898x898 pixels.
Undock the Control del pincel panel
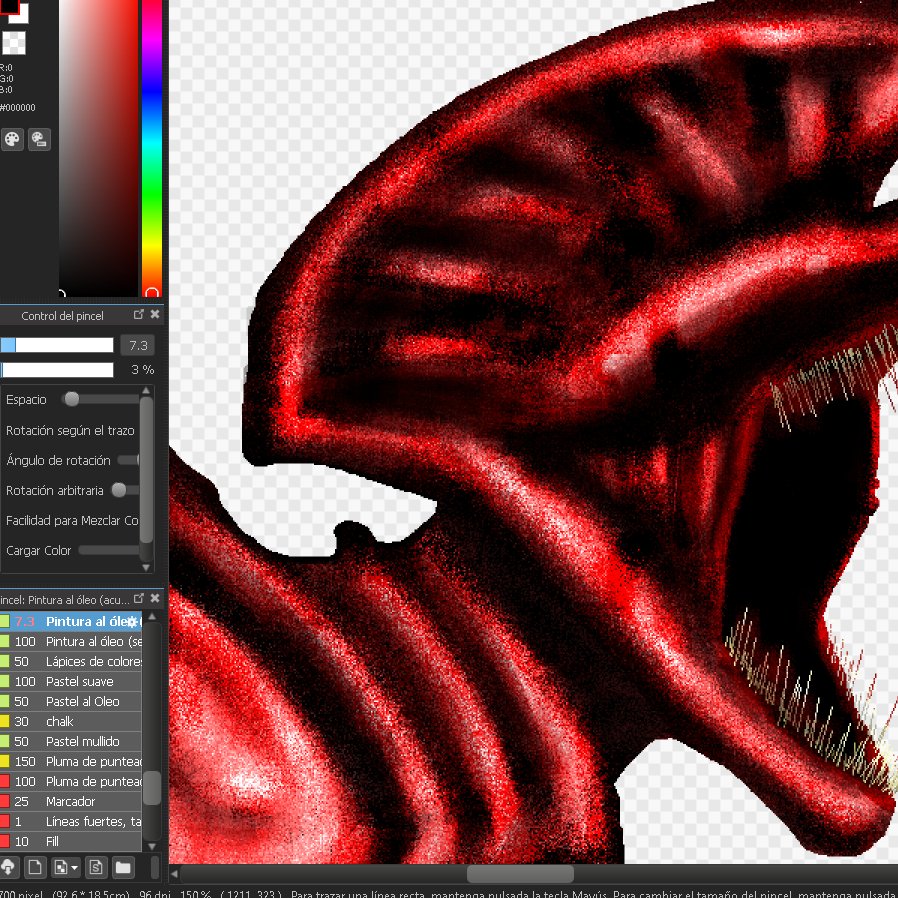point(138,313)
